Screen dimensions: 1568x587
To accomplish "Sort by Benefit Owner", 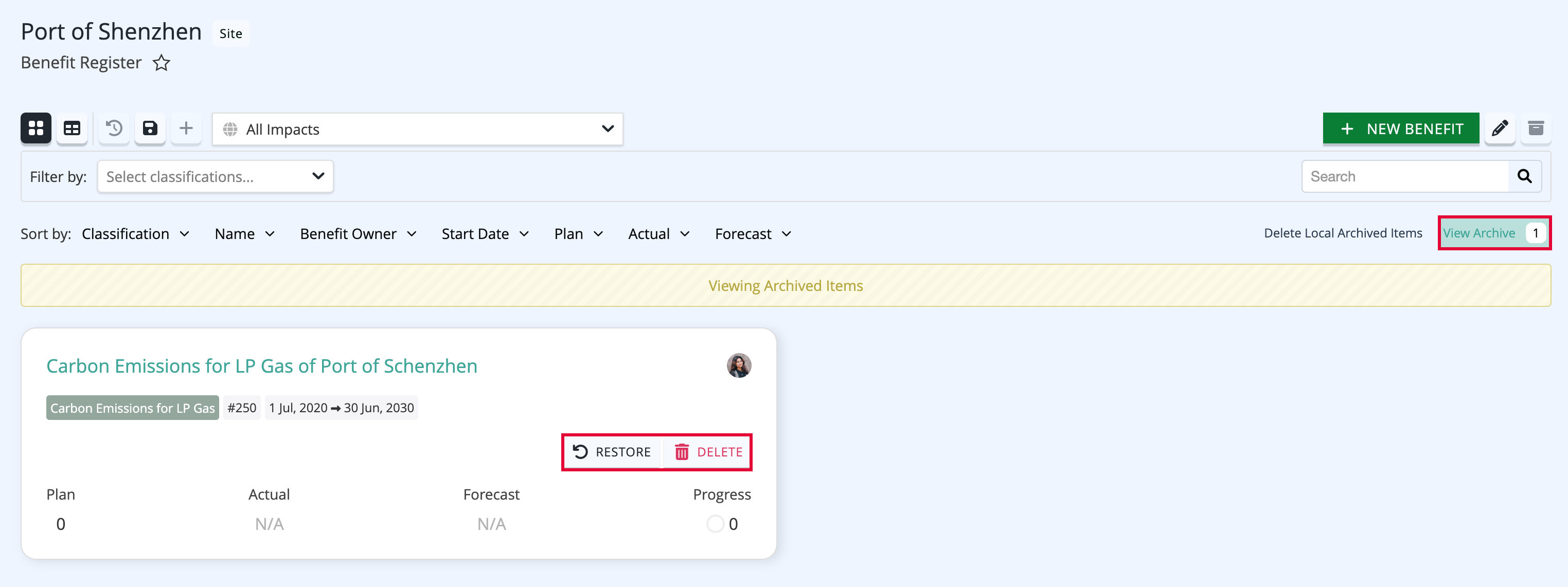I will tap(359, 234).
